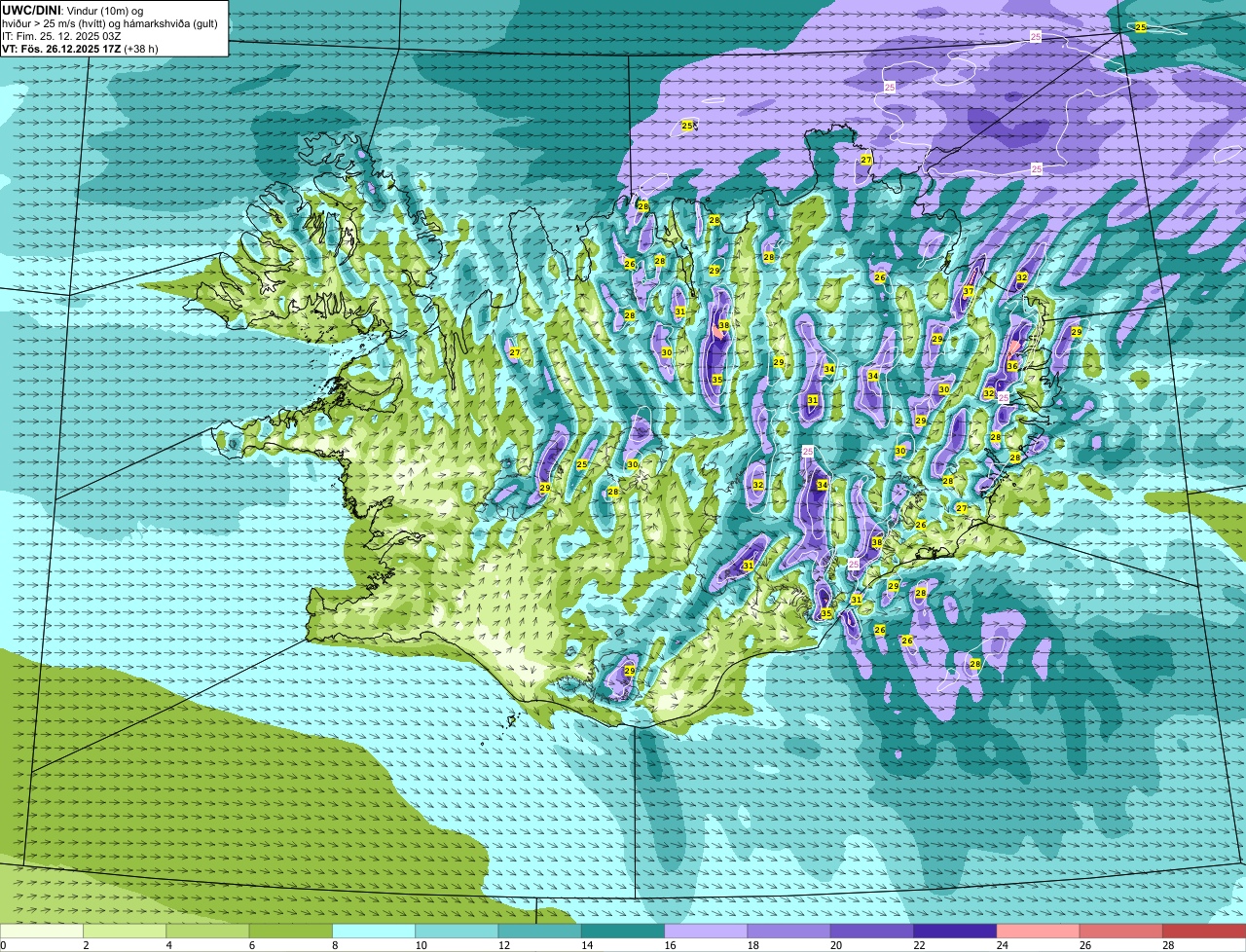Select the 2–4 m/s light green legend swatch
1246x952 pixels.
[125, 931]
